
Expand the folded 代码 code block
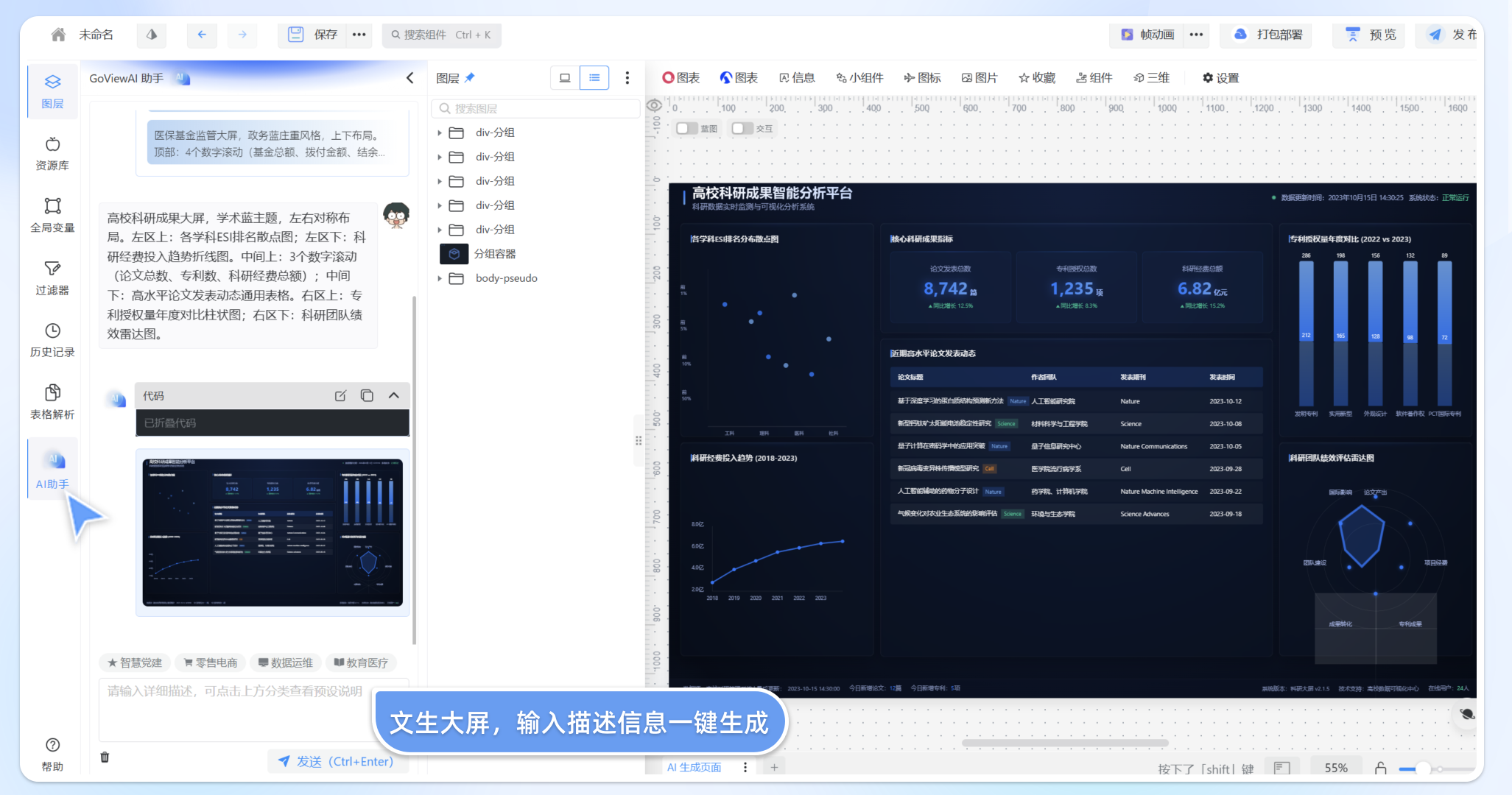393,395
